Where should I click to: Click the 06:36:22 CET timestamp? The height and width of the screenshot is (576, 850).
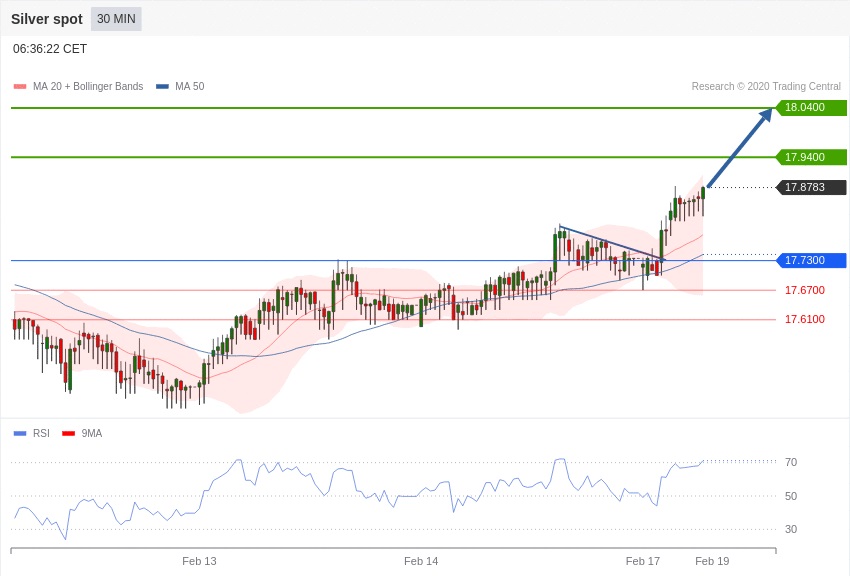(x=50, y=49)
